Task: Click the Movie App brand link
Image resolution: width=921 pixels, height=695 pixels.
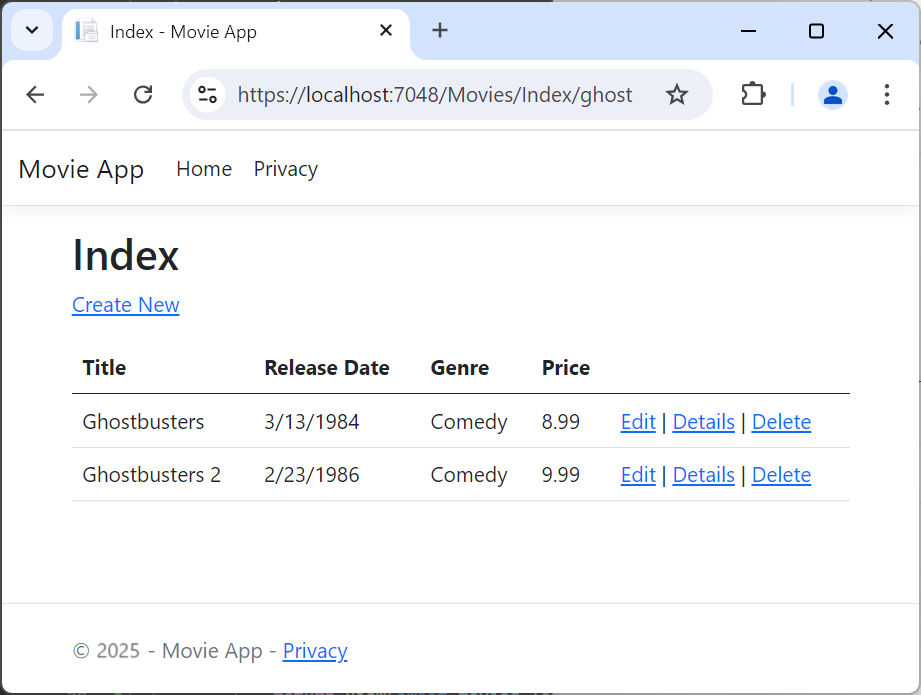Action: 80,169
